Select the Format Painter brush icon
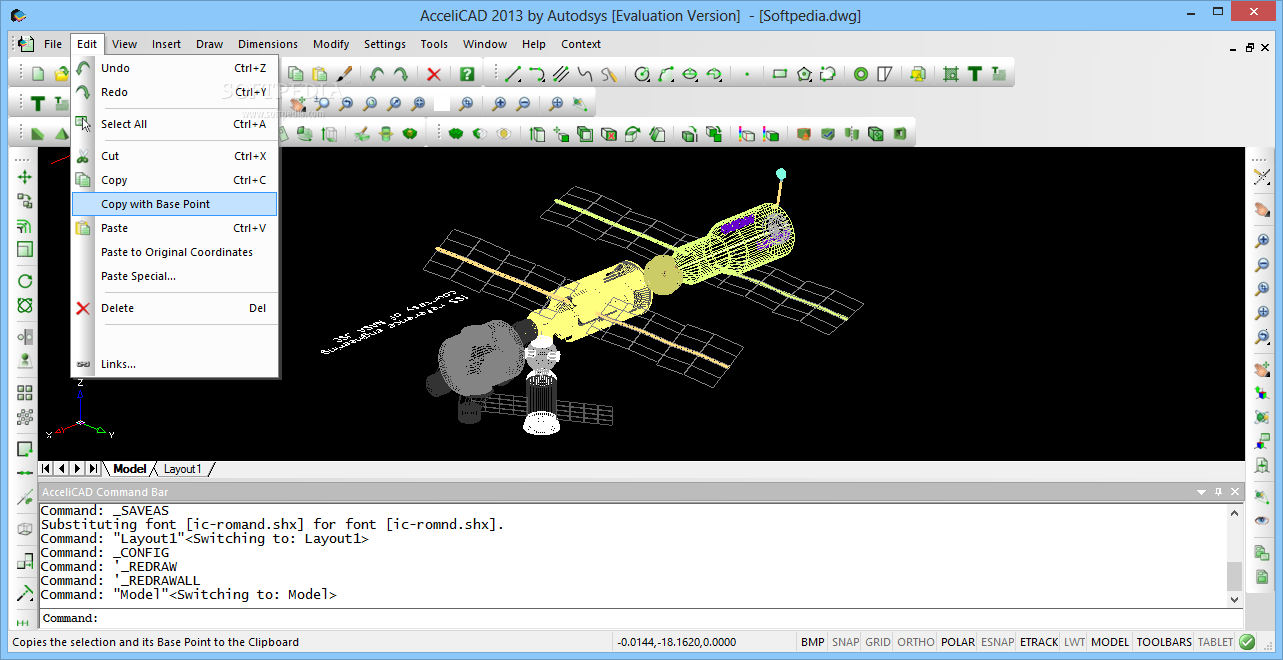This screenshot has width=1283, height=660. pos(343,74)
